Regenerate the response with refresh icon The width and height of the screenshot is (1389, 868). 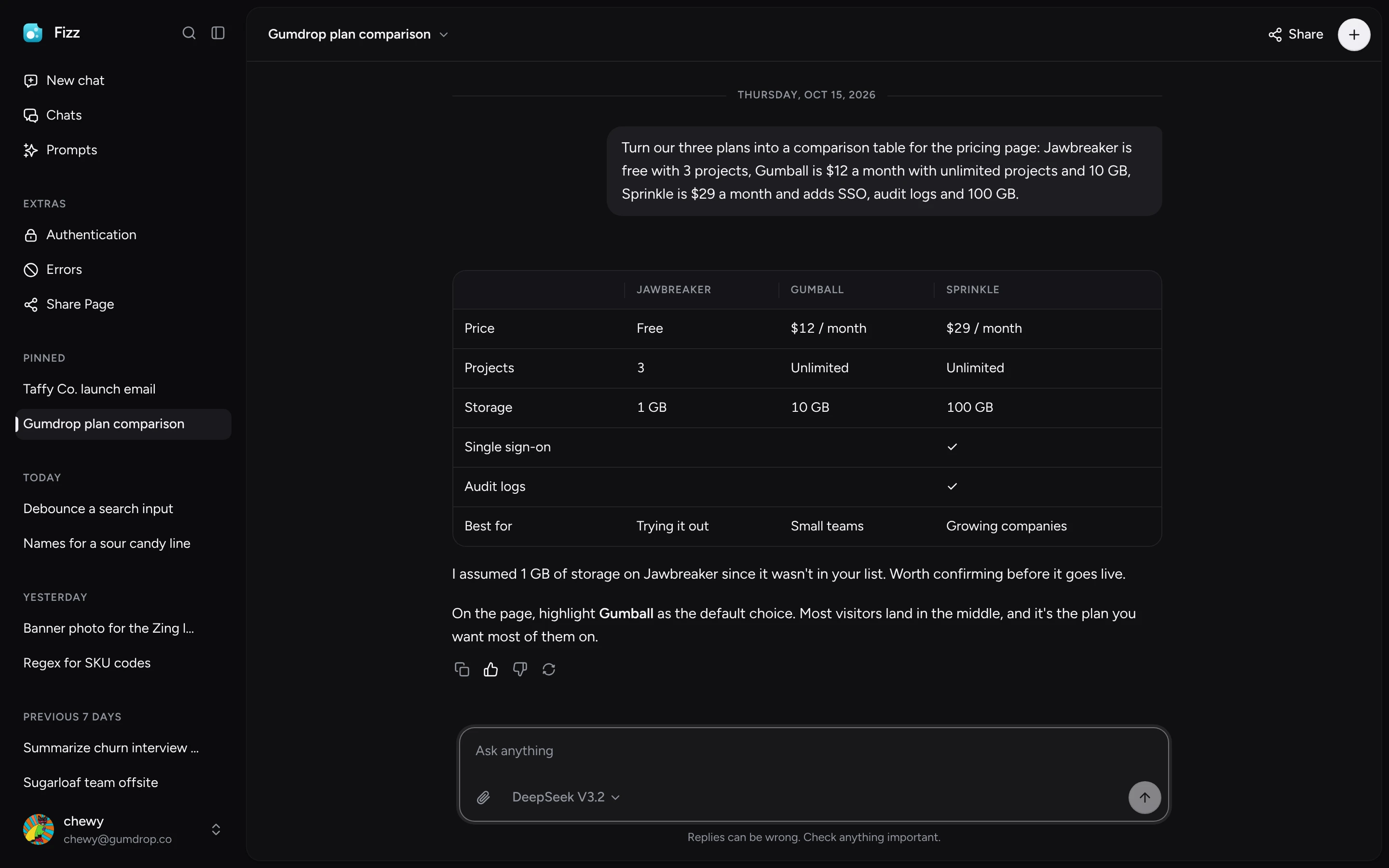(x=549, y=669)
